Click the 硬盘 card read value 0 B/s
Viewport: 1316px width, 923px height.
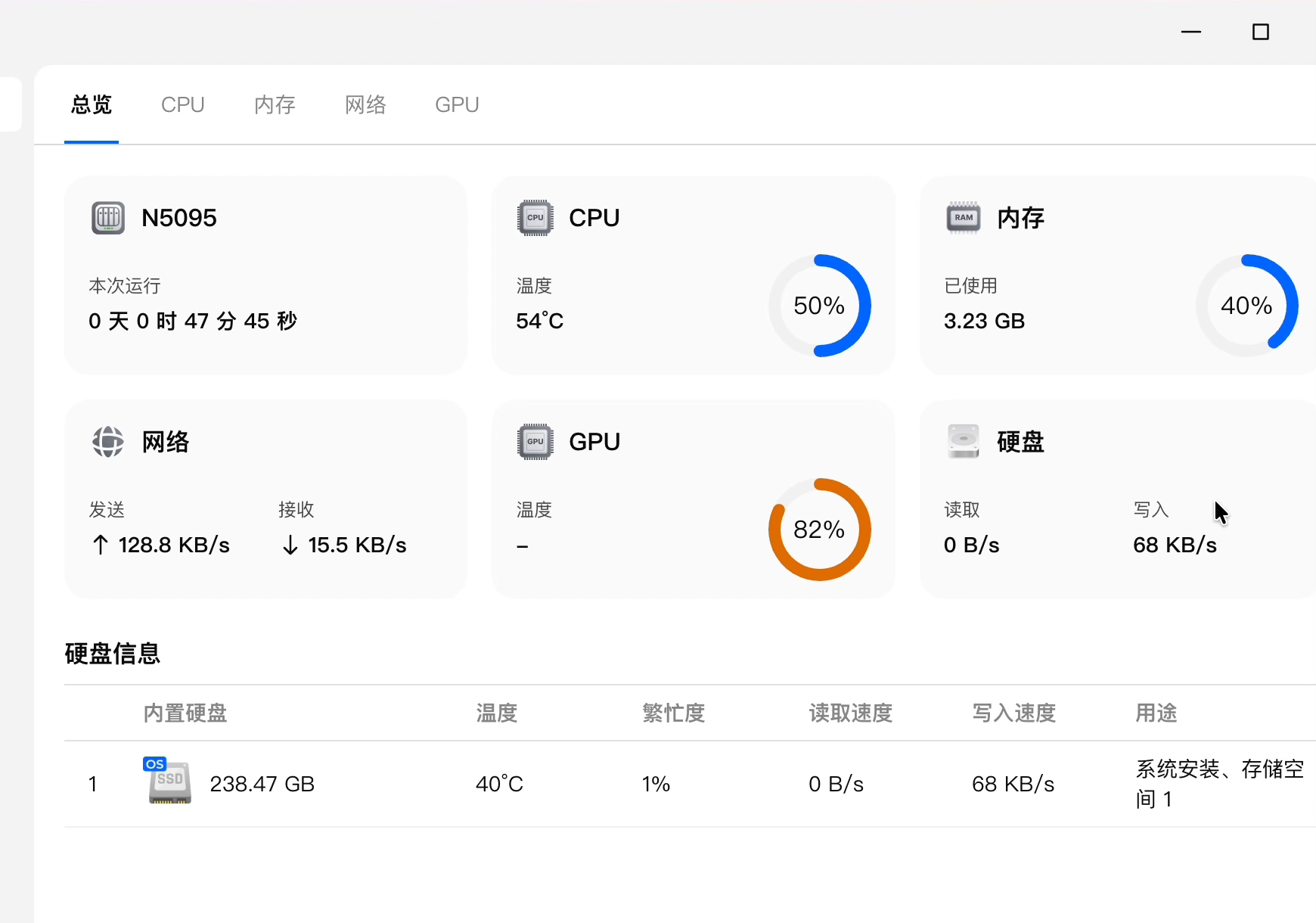[x=972, y=545]
